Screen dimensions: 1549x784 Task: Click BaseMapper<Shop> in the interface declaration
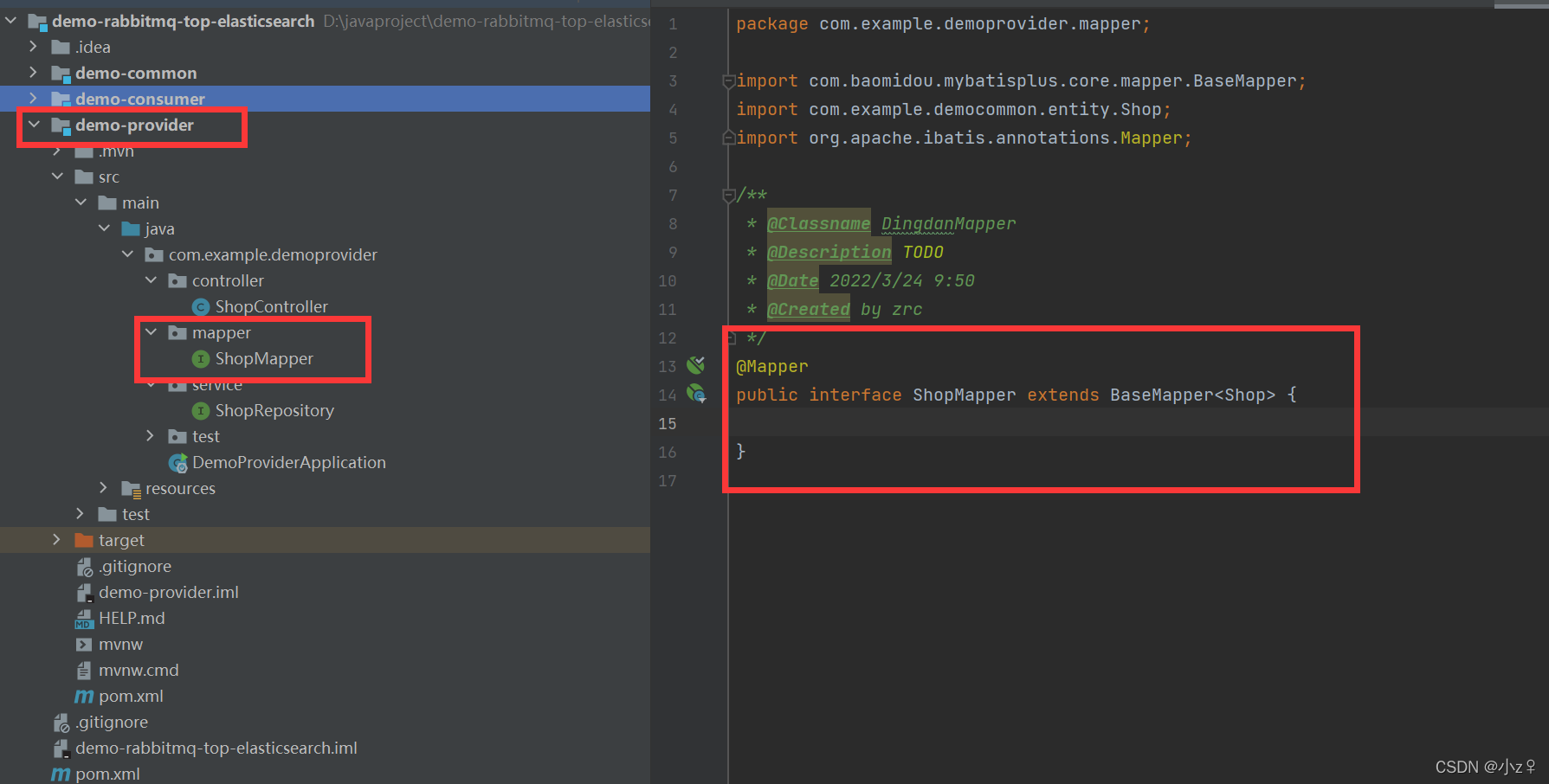(x=1192, y=395)
